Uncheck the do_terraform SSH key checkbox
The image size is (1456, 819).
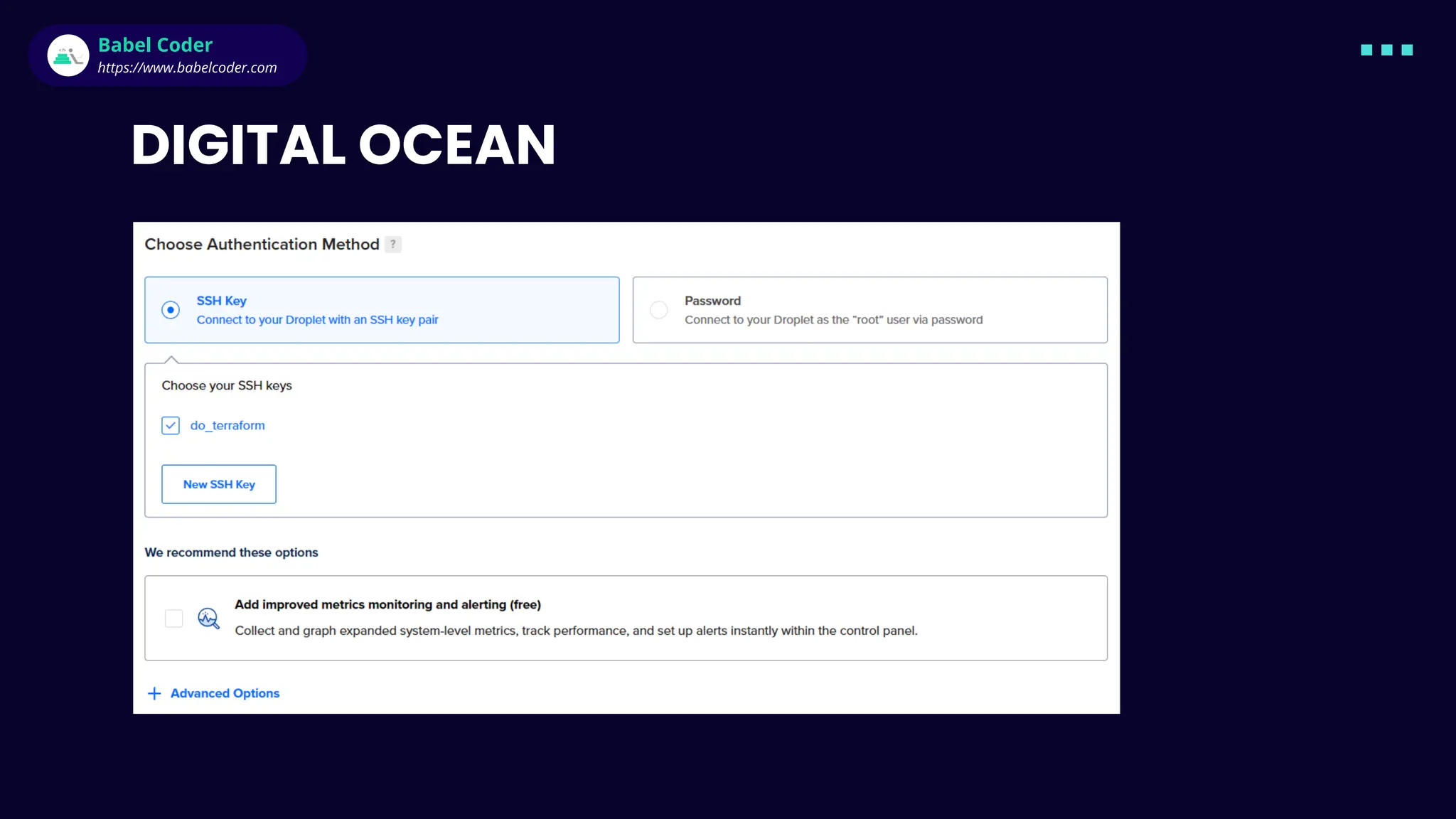(x=171, y=425)
